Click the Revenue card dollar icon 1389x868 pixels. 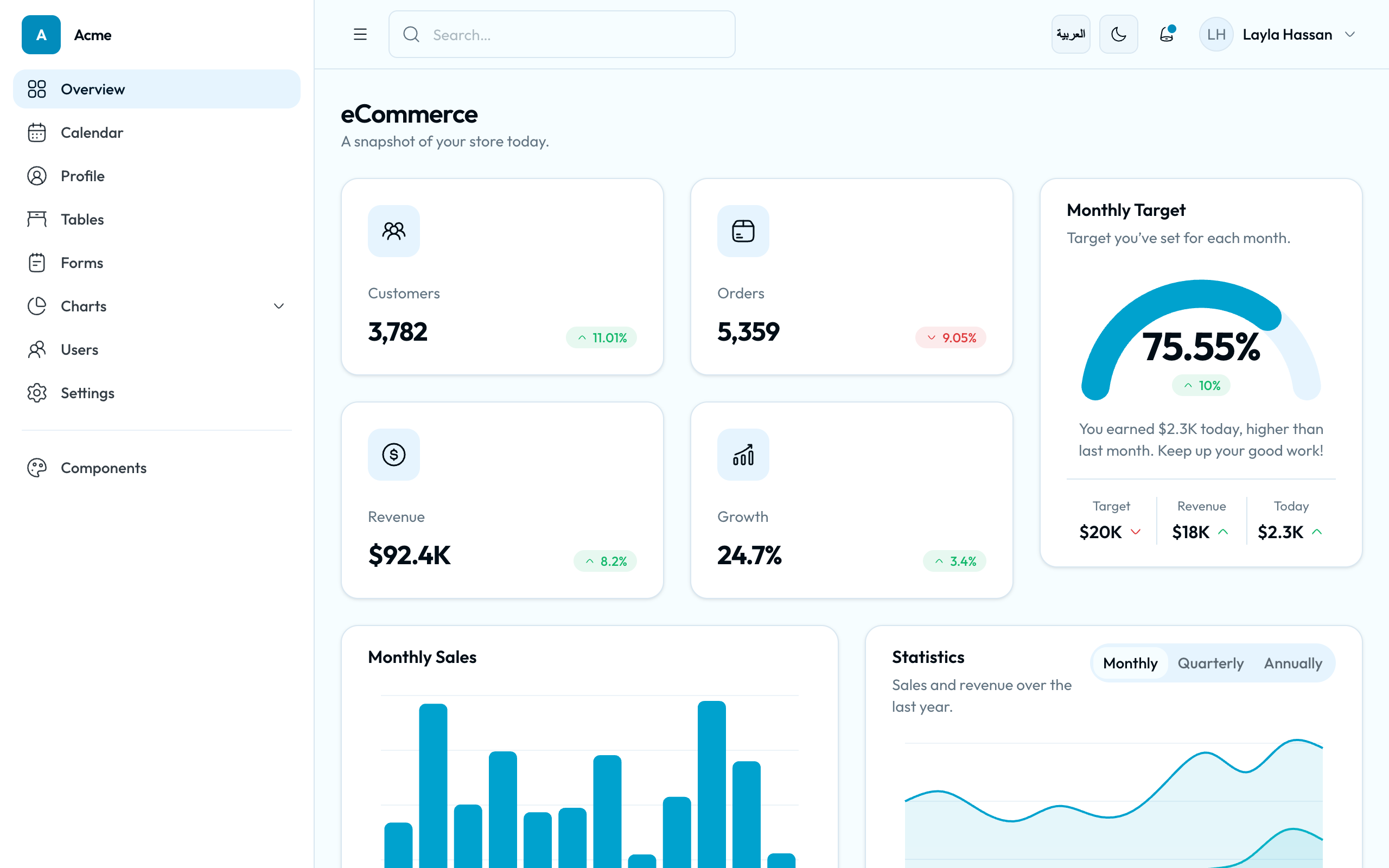click(x=394, y=455)
